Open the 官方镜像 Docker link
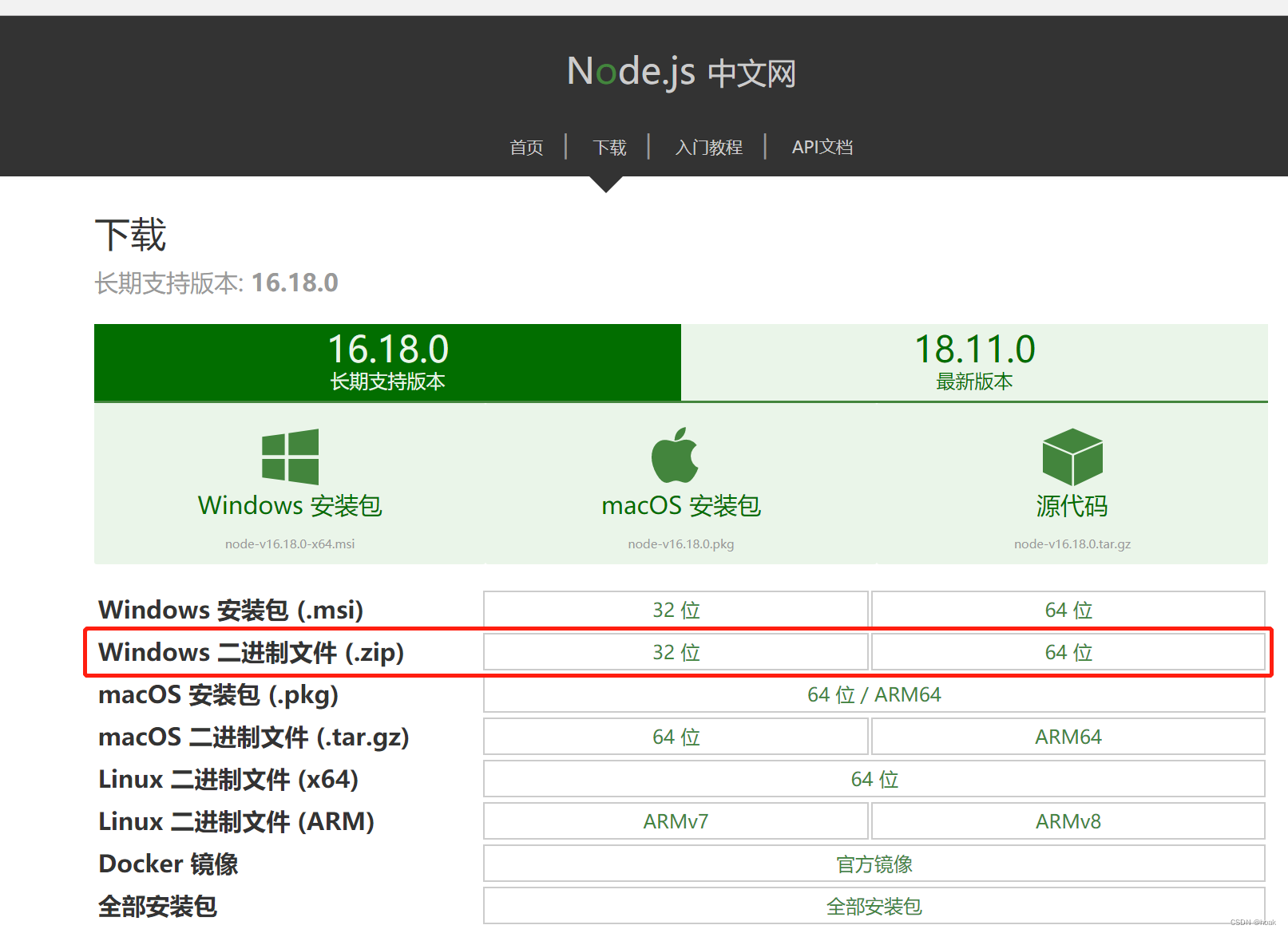This screenshot has height=933, width=1288. 874,864
